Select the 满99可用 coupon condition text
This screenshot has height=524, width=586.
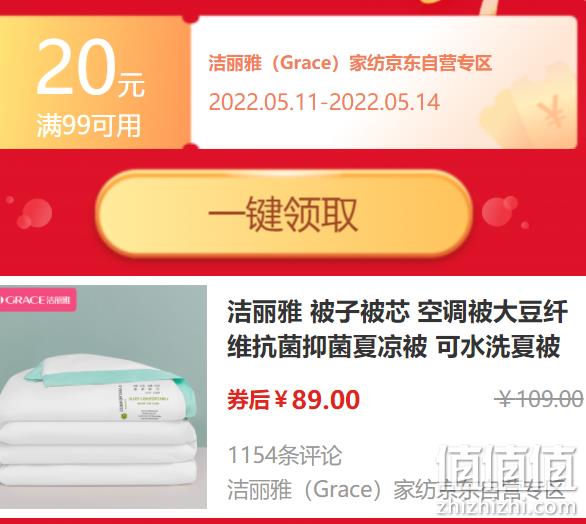pos(89,126)
